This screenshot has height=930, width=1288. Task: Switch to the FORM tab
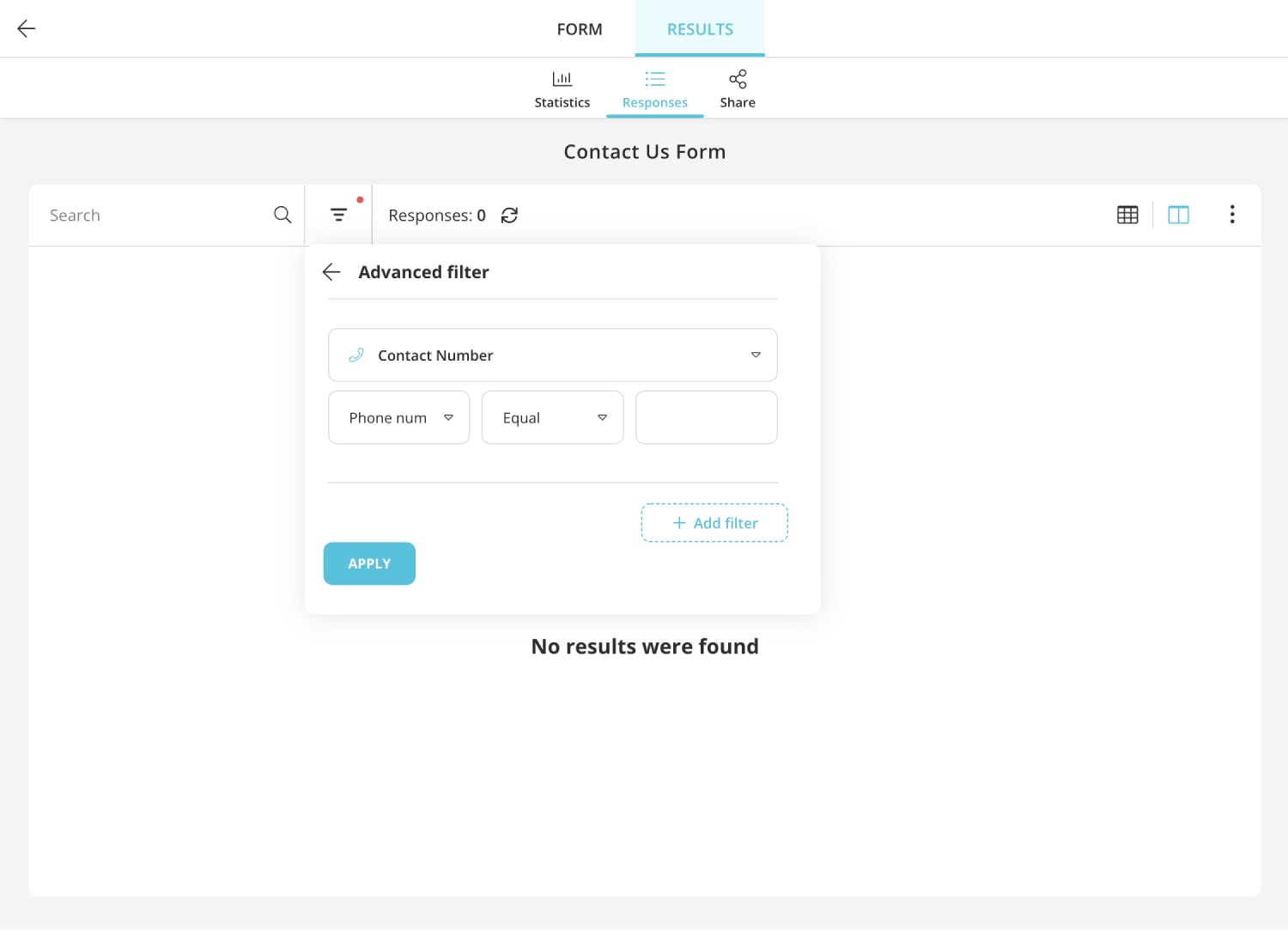point(580,28)
